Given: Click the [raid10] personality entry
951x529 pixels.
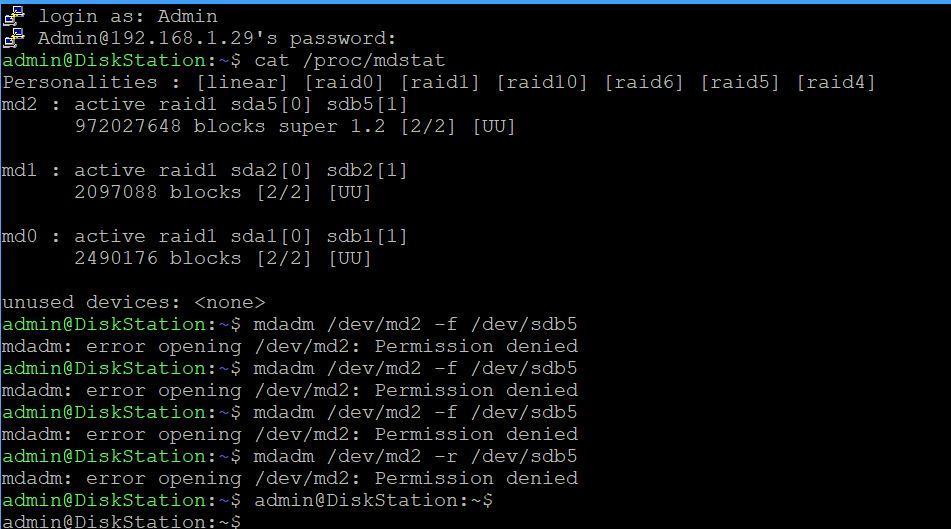Looking at the screenshot, I should 542,82.
